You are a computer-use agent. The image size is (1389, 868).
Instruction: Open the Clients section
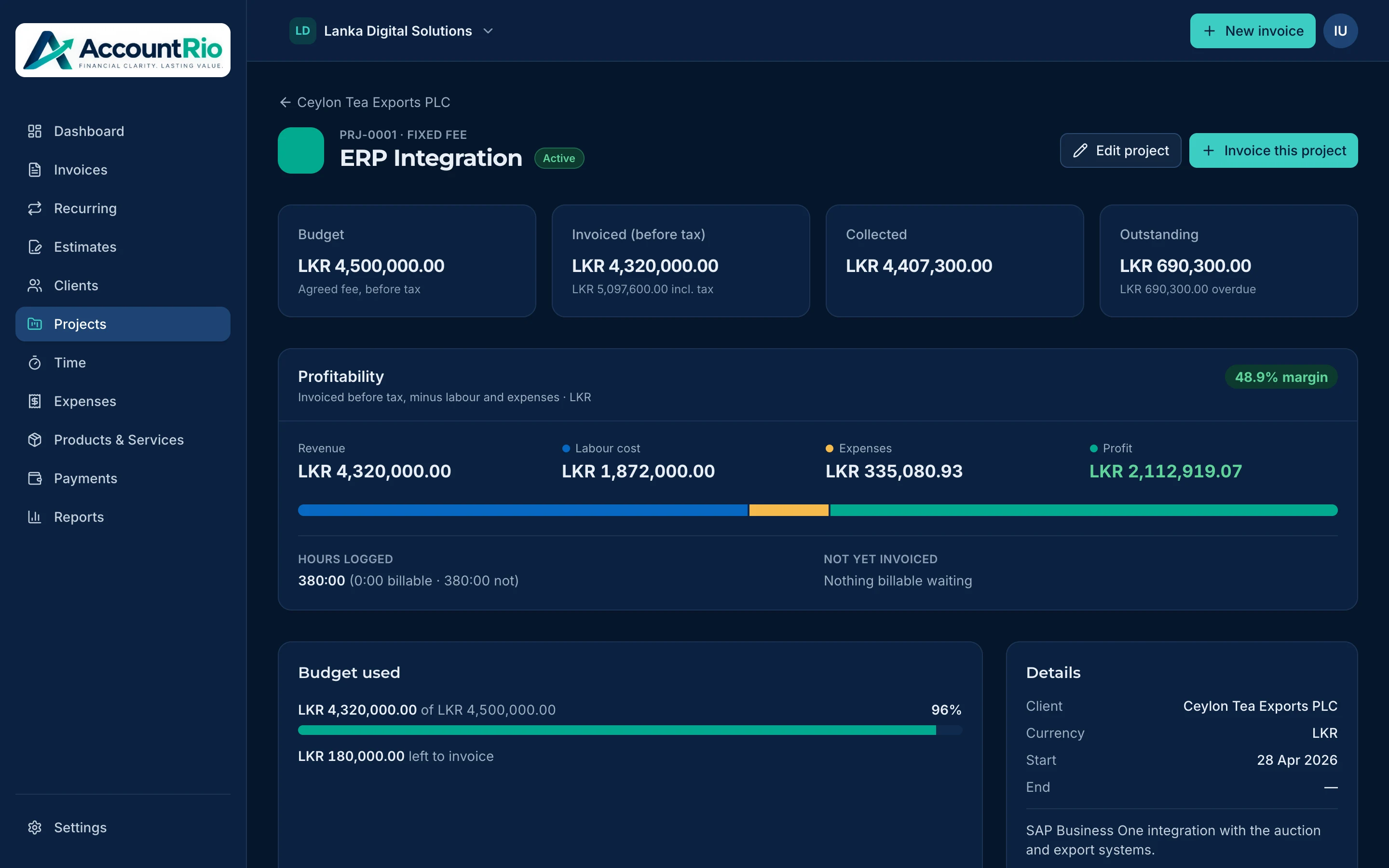(x=123, y=285)
